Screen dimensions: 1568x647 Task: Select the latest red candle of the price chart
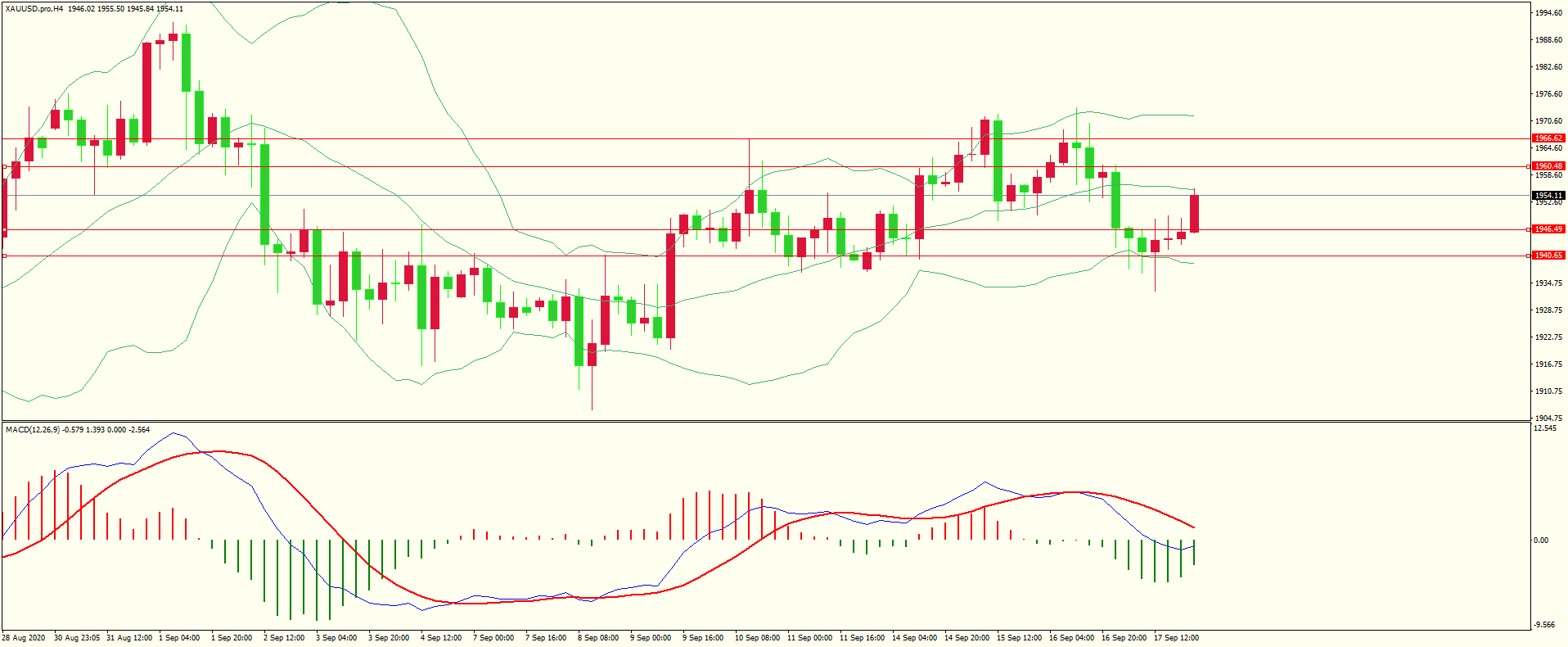[x=1195, y=214]
